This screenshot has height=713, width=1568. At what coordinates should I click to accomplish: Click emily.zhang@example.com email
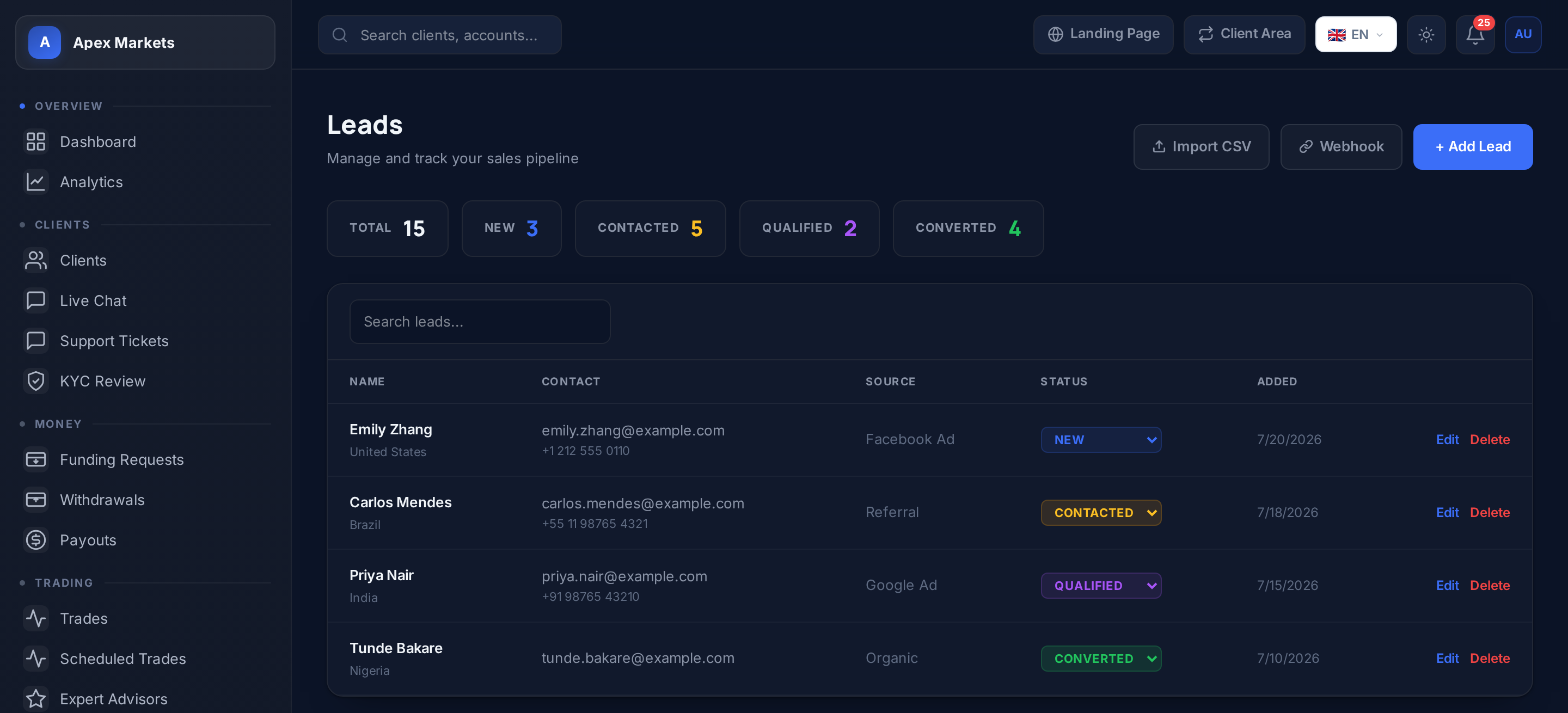coord(633,430)
